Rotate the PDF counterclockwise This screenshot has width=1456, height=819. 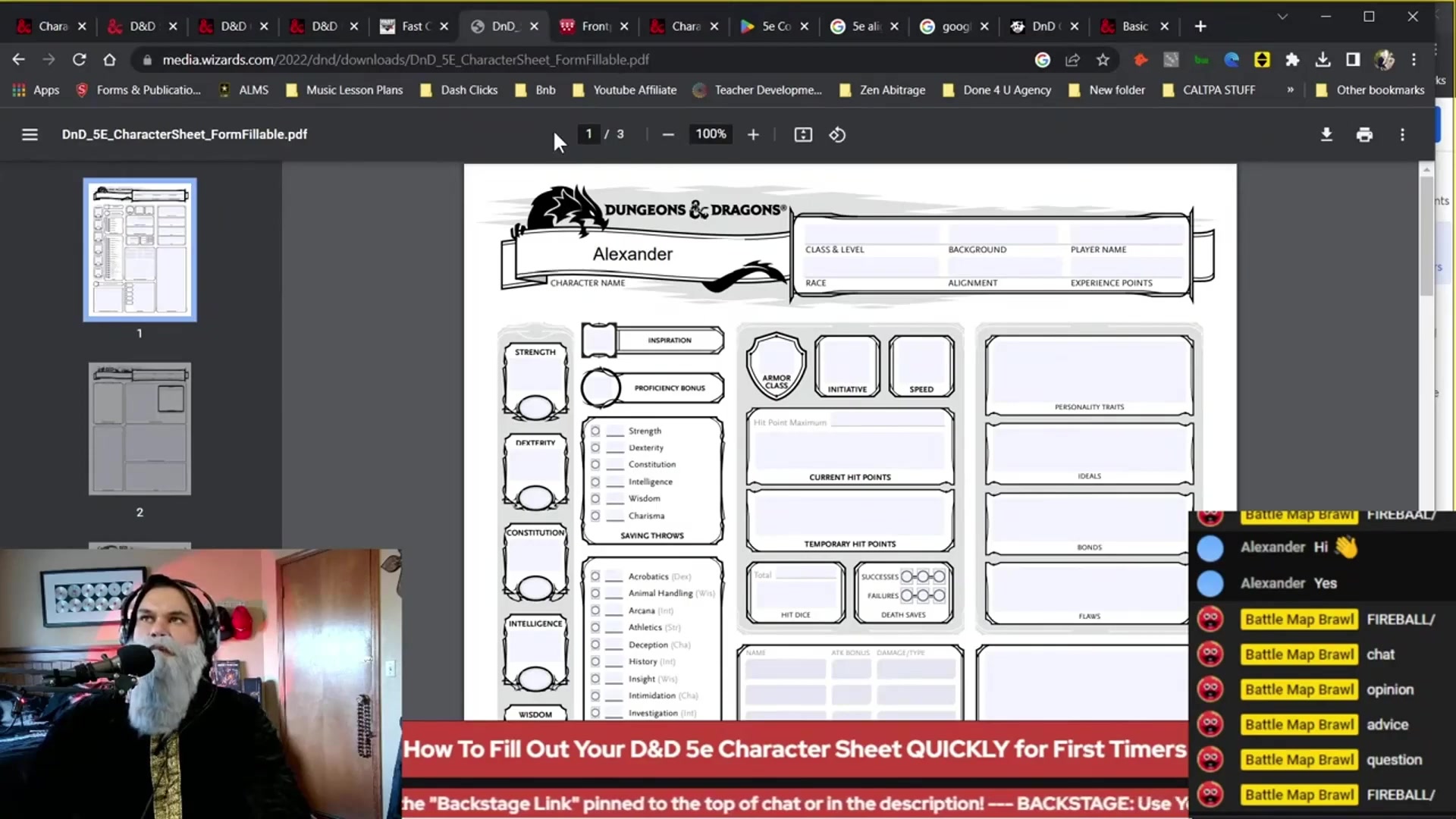837,134
